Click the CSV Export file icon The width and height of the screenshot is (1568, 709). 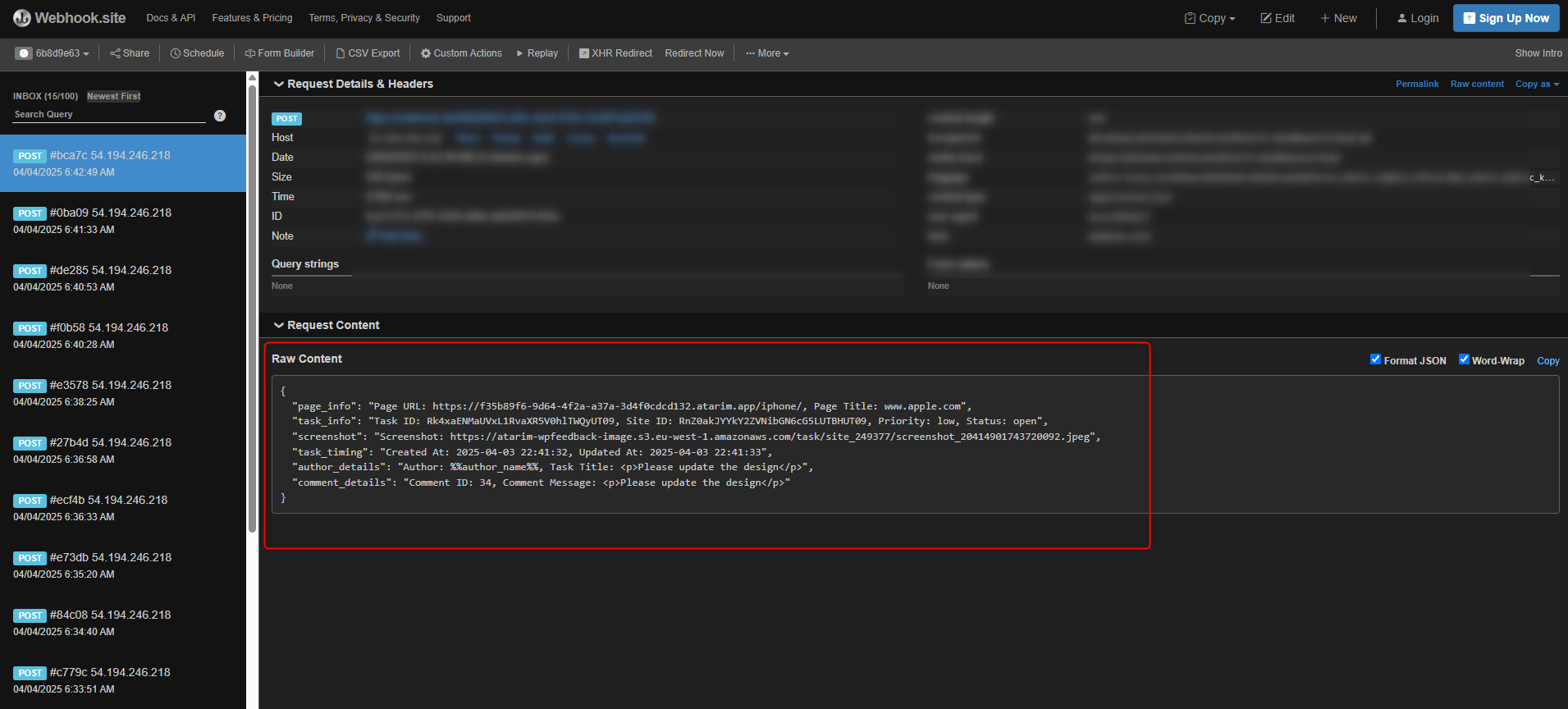[341, 53]
